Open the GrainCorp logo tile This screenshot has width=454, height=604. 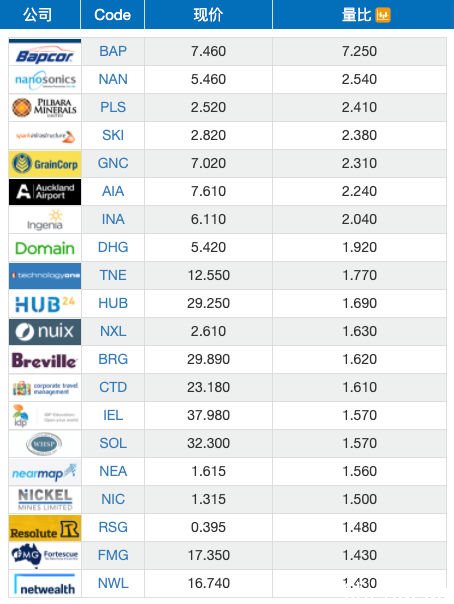click(x=45, y=164)
